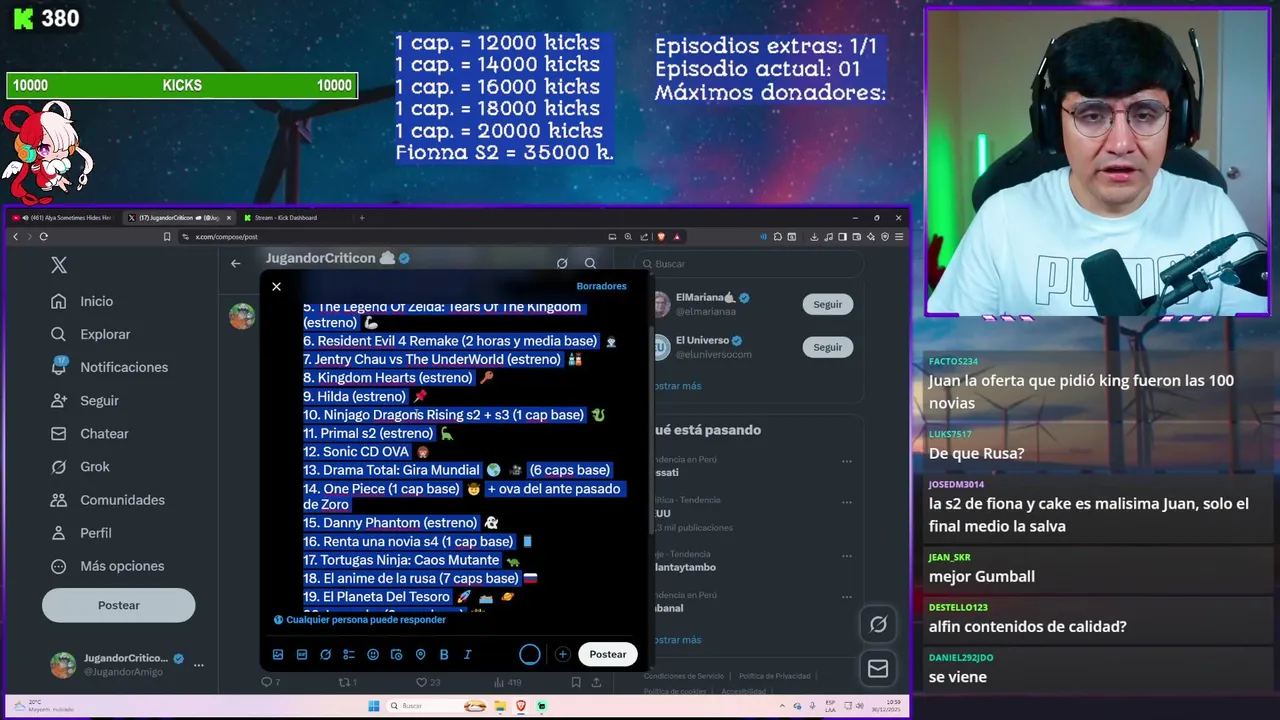Click the sidebar Postear button

pos(119,605)
